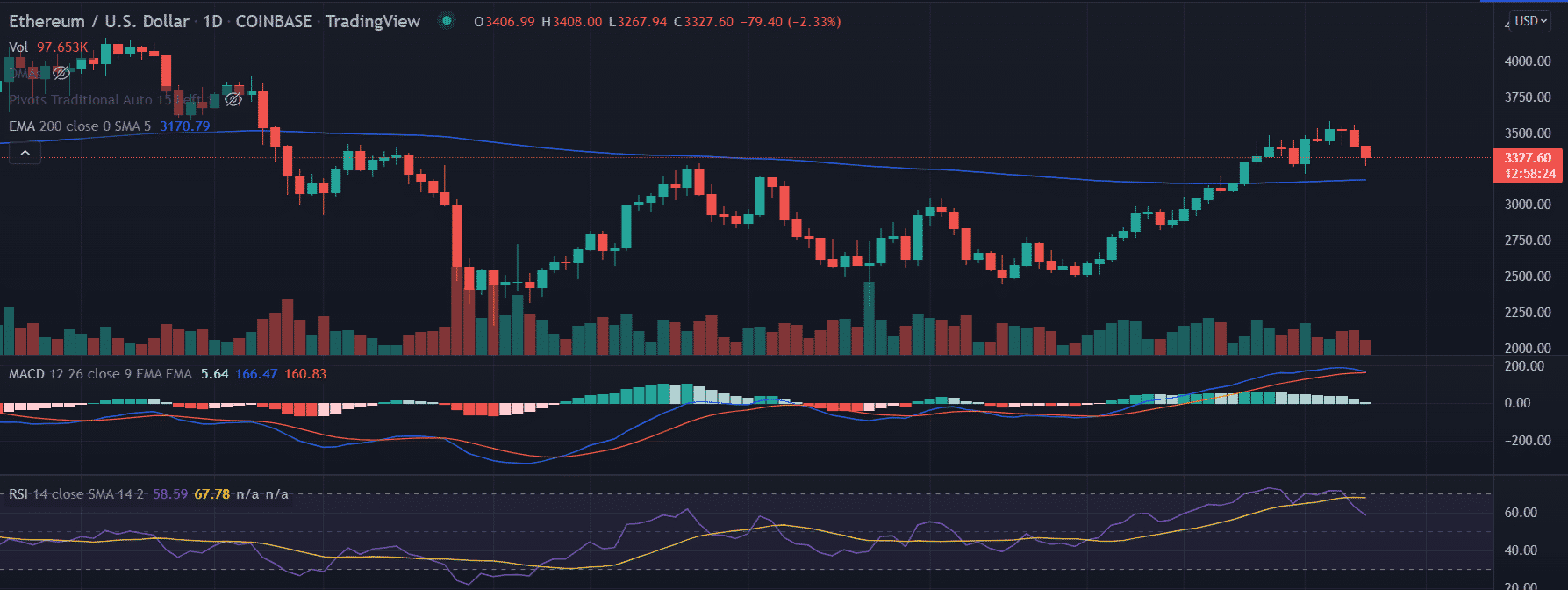Viewport: 1568px width, 590px height.
Task: Click the 1D interval label in the title
Action: [x=212, y=21]
